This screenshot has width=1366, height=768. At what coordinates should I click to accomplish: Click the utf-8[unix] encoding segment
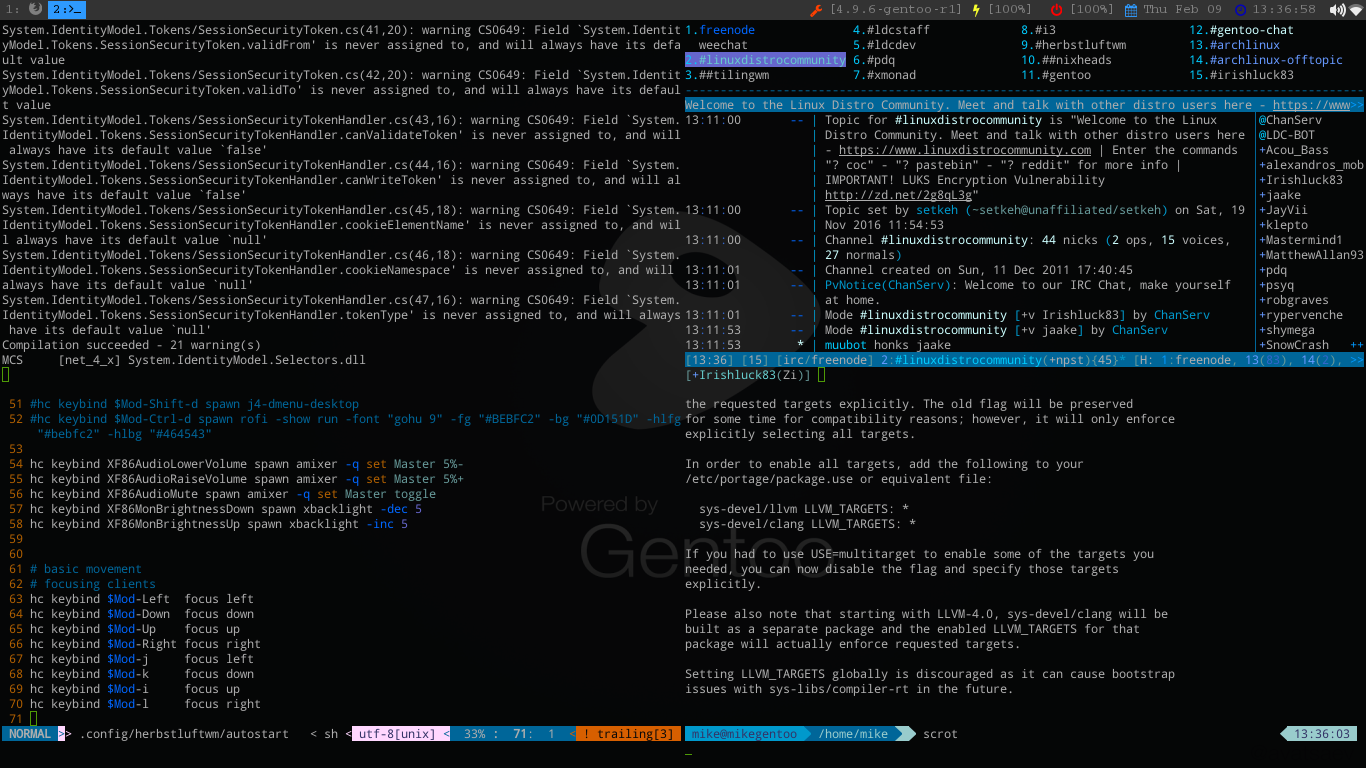point(396,734)
